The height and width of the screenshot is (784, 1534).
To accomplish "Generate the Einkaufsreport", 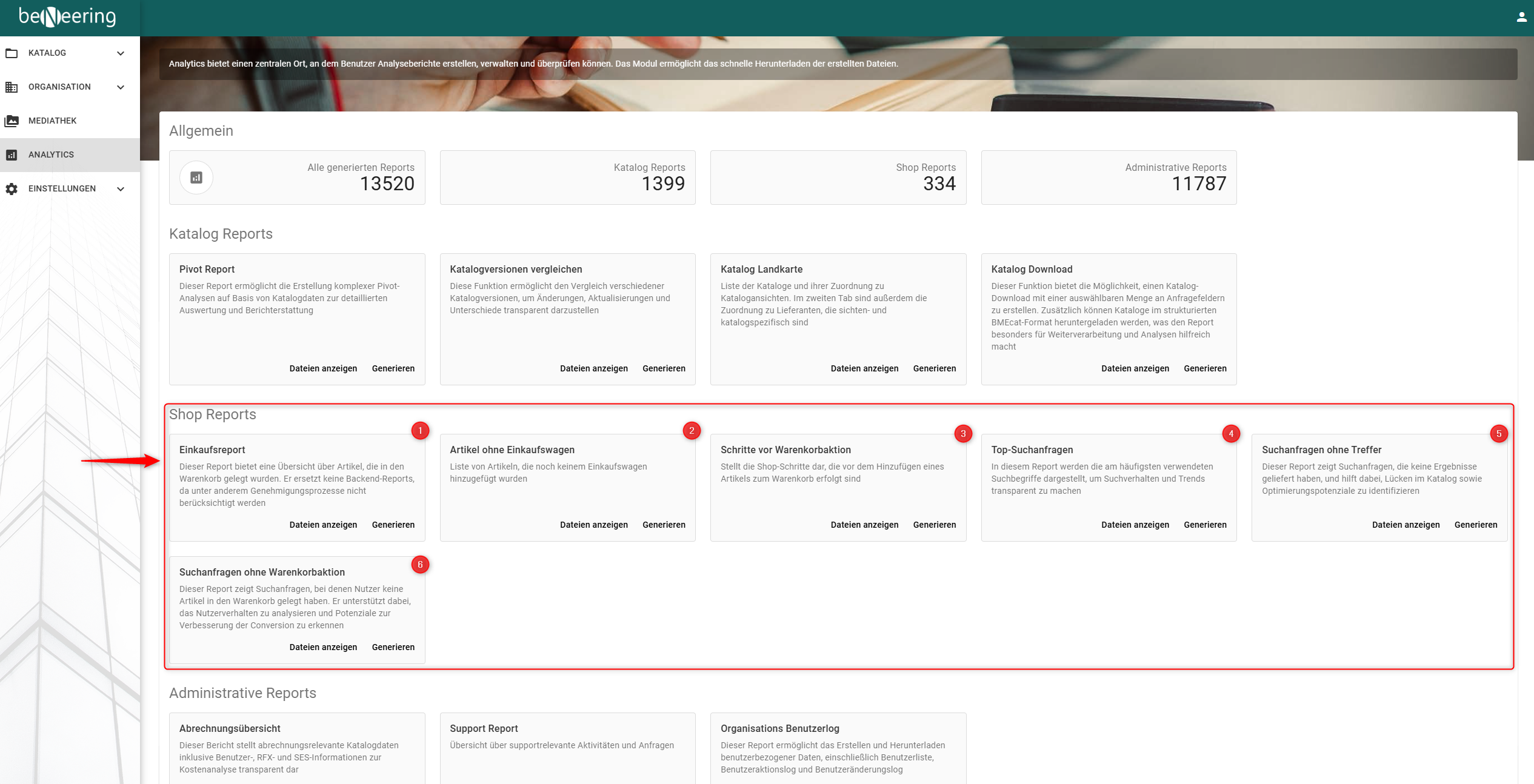I will (x=393, y=525).
